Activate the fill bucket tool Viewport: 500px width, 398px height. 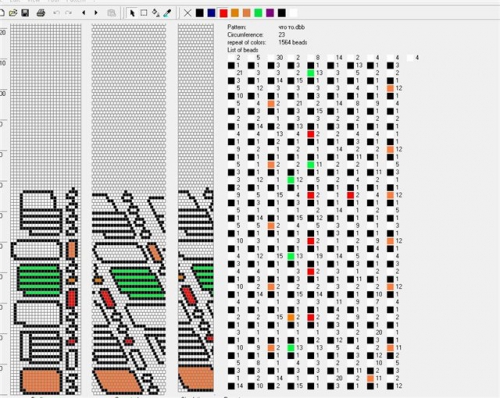[156, 13]
